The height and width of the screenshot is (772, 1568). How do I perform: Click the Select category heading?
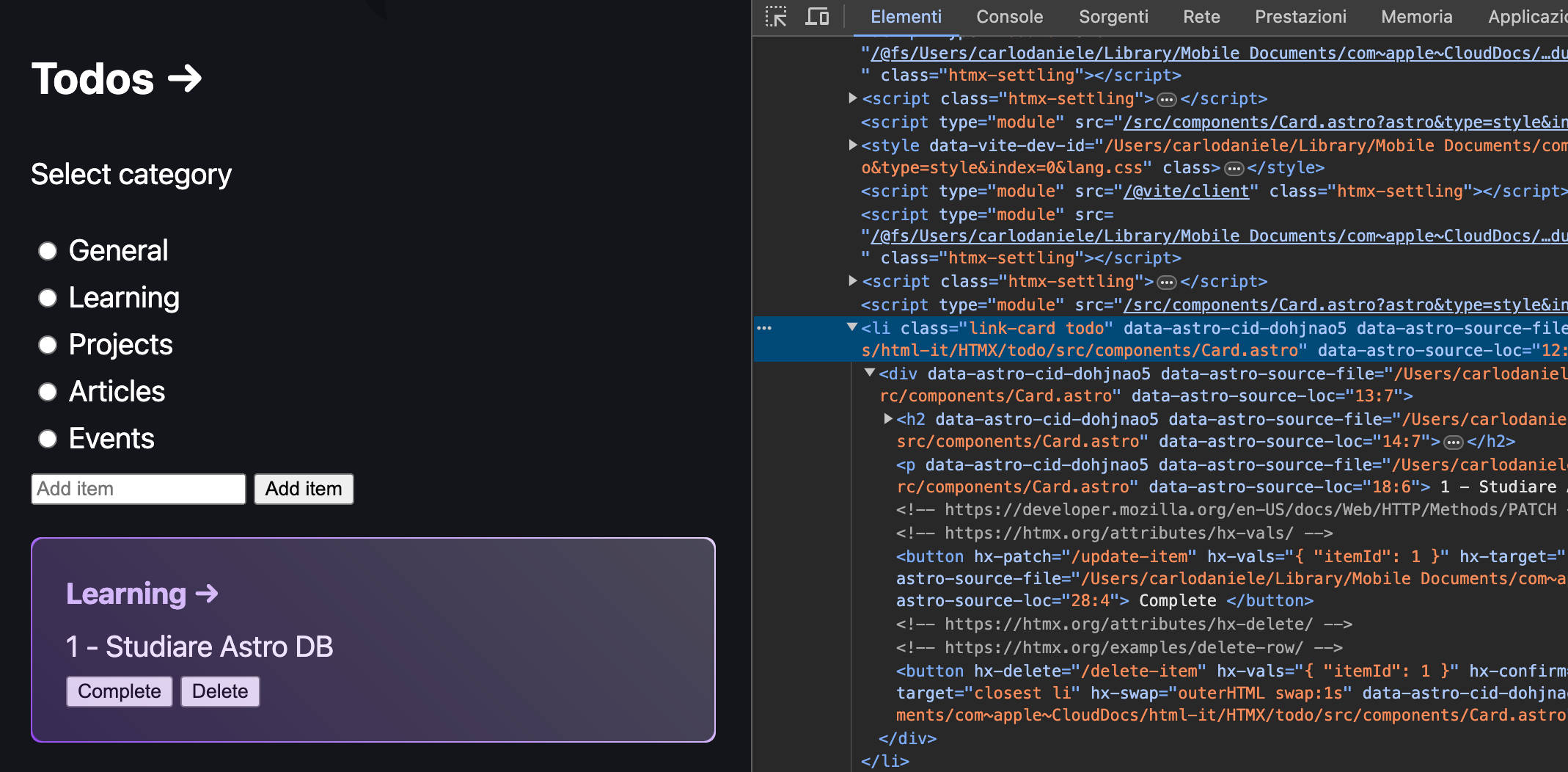[131, 175]
